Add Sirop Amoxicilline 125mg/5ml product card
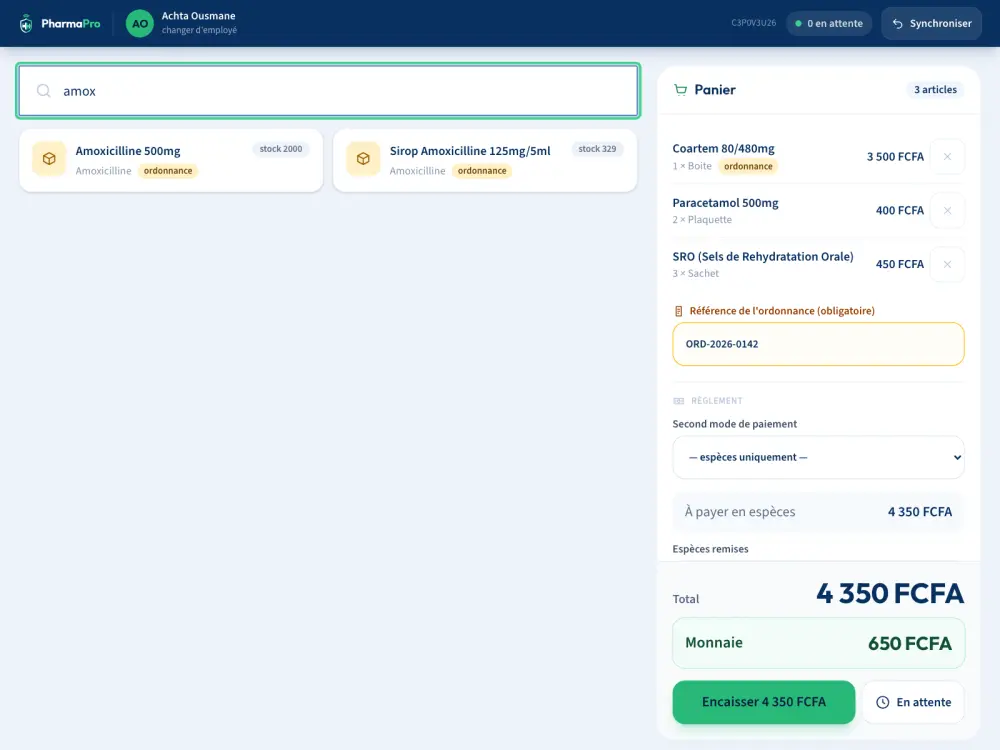Image resolution: width=1000 pixels, height=750 pixels. pos(485,160)
